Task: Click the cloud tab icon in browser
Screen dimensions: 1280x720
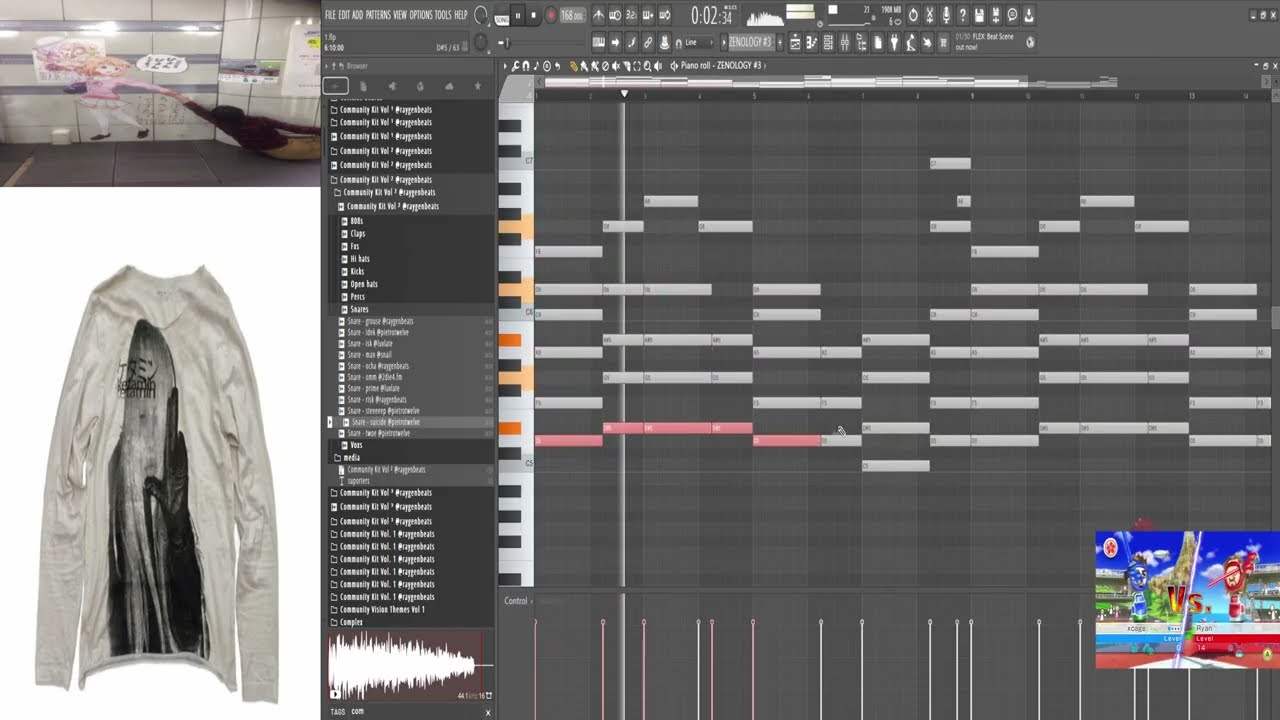Action: click(x=449, y=86)
